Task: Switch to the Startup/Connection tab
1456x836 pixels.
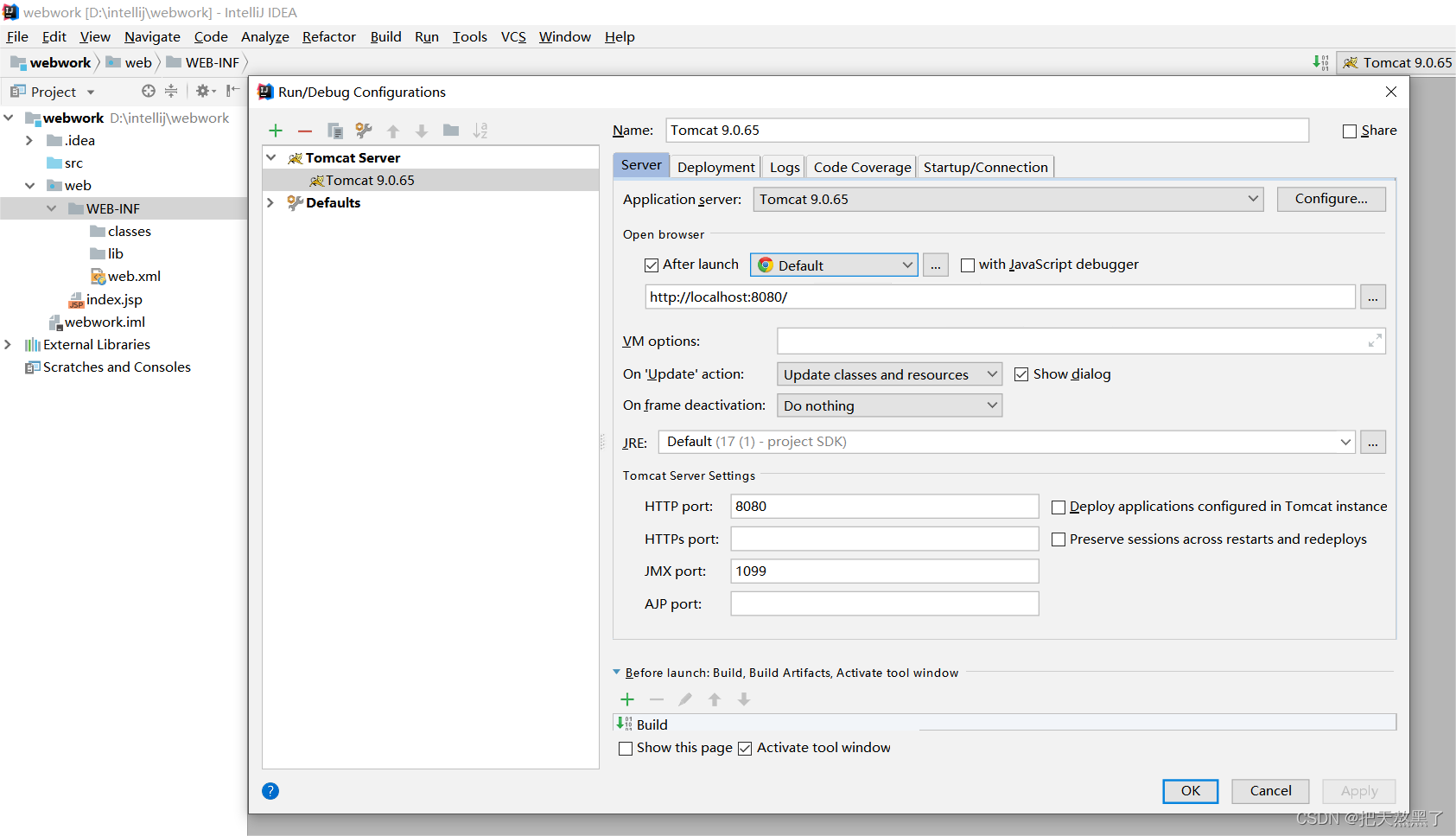Action: pos(986,168)
